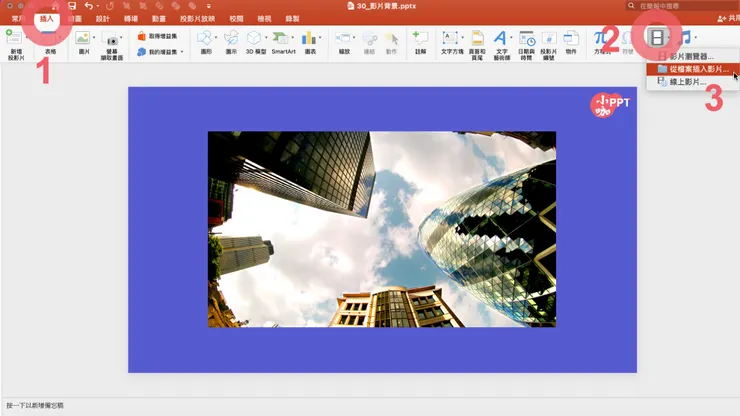Screen dimensions: 740x416
Task: Switch to the 設計 ribbon tab
Action: pyautogui.click(x=102, y=19)
